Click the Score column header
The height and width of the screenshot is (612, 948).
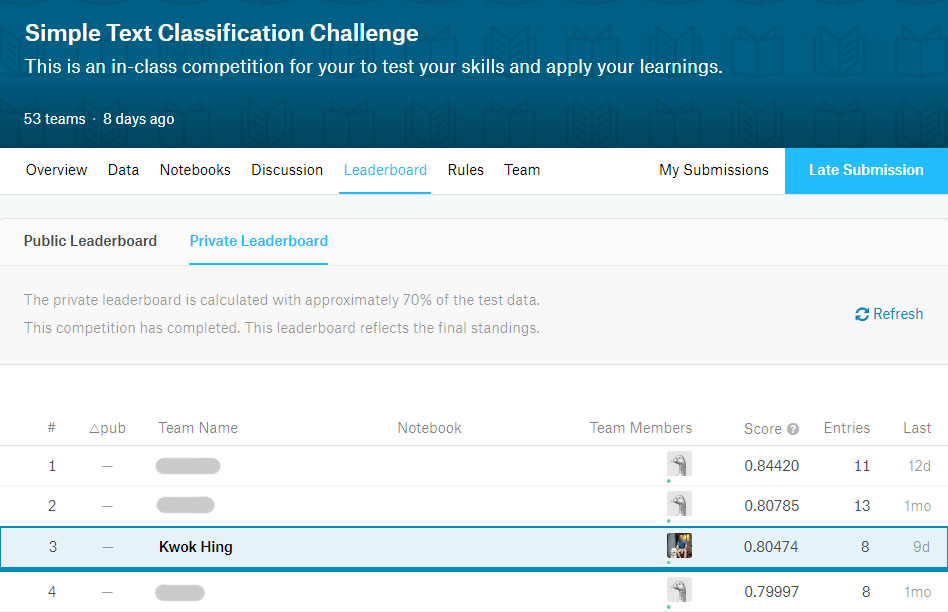(762, 429)
